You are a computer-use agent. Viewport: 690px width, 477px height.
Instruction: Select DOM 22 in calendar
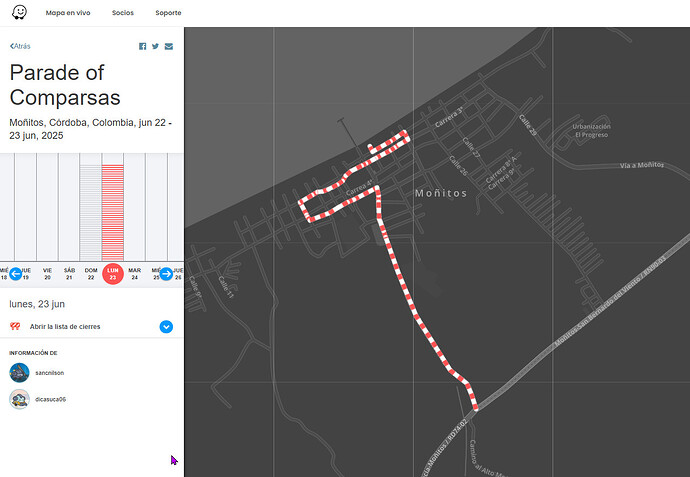pos(91,273)
